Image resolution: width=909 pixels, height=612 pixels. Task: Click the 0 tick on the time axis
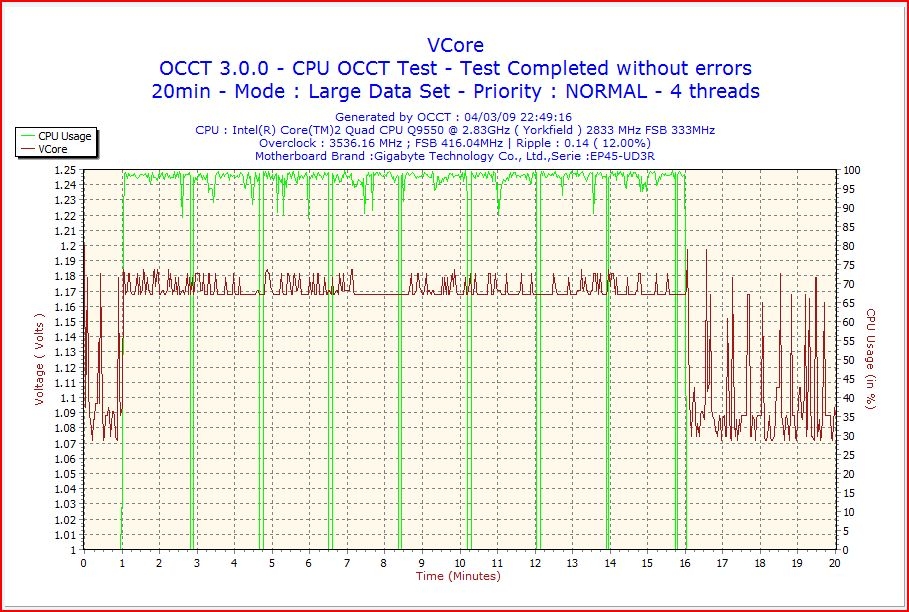[84, 563]
